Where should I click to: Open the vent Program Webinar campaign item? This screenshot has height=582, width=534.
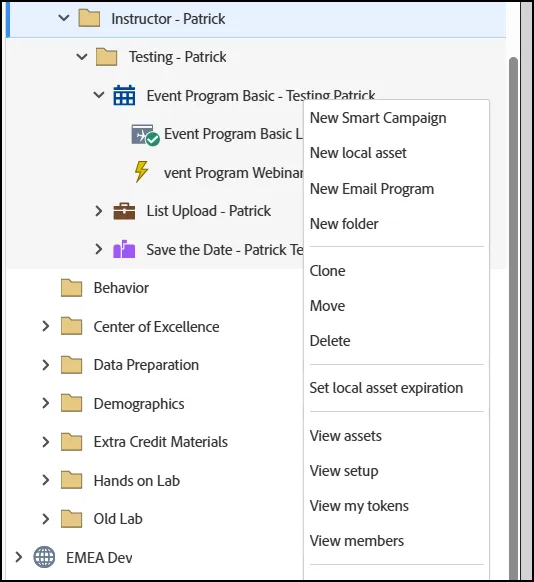click(233, 173)
